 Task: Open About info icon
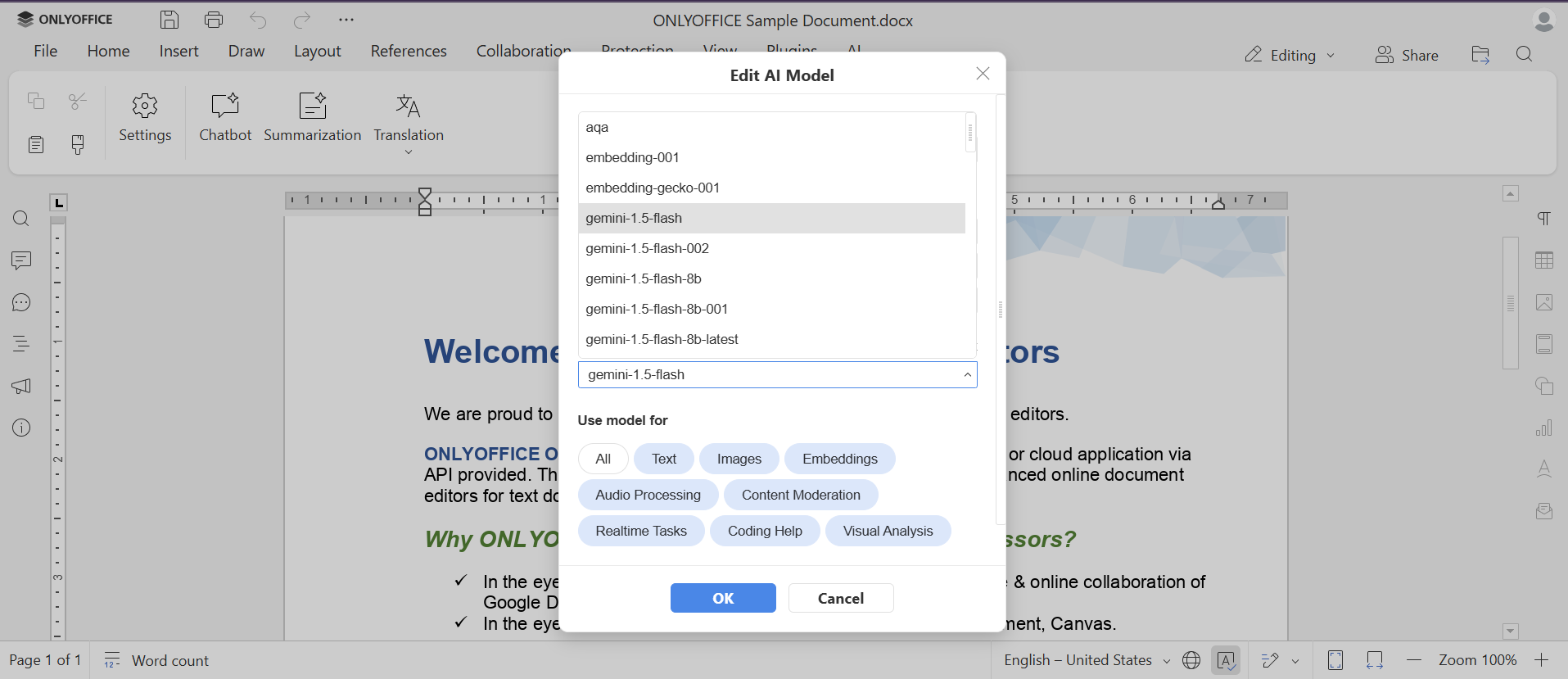tap(21, 428)
